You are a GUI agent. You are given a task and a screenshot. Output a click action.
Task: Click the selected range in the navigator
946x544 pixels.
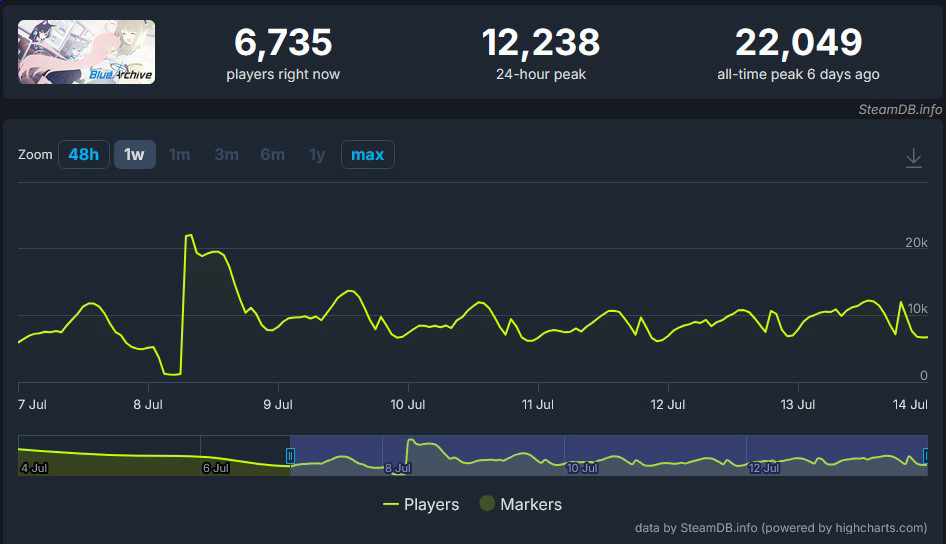point(609,455)
